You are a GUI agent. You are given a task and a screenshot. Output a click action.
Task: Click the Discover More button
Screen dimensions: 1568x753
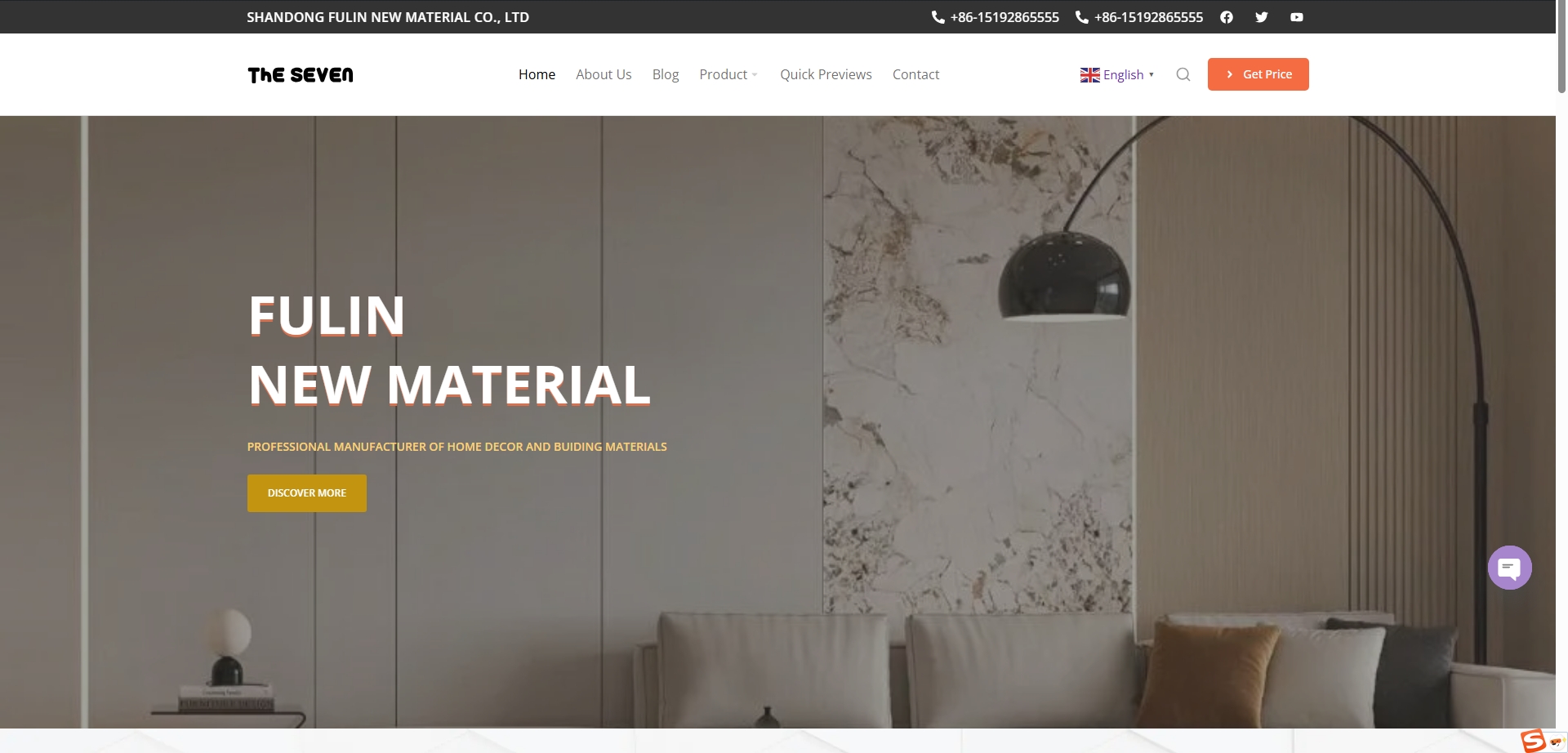[307, 493]
